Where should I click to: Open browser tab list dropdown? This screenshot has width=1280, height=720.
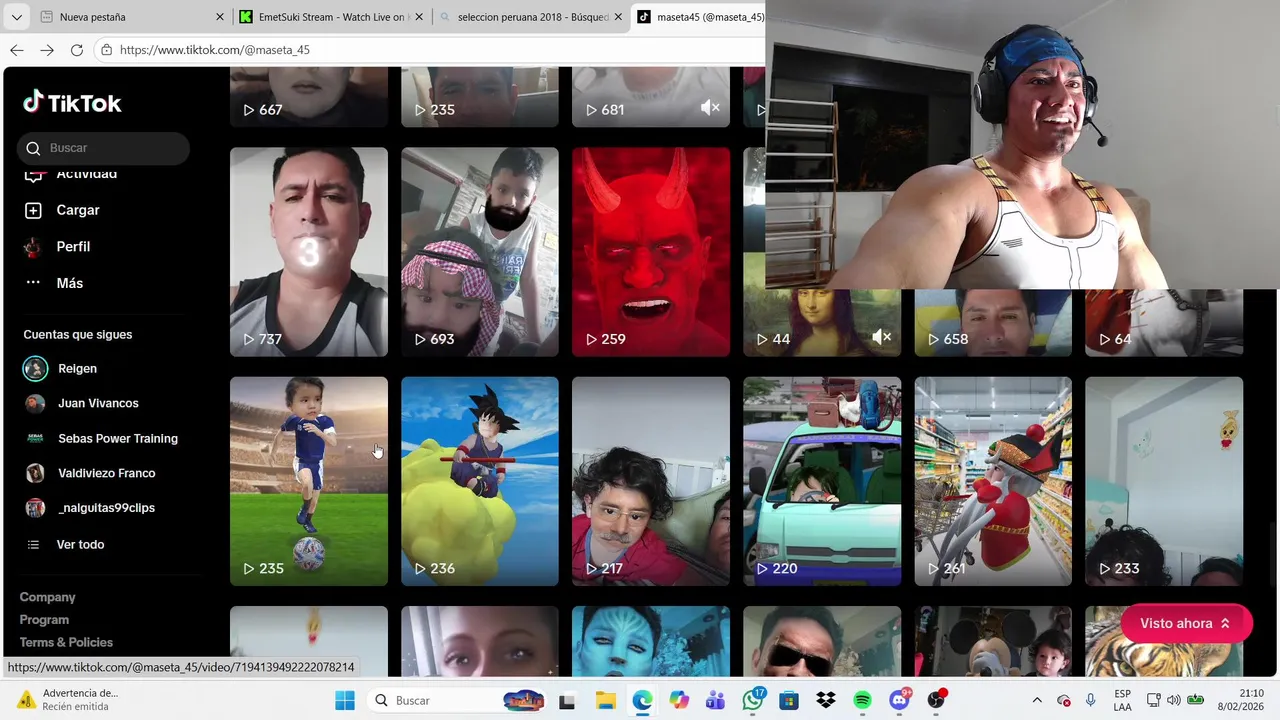pos(16,17)
